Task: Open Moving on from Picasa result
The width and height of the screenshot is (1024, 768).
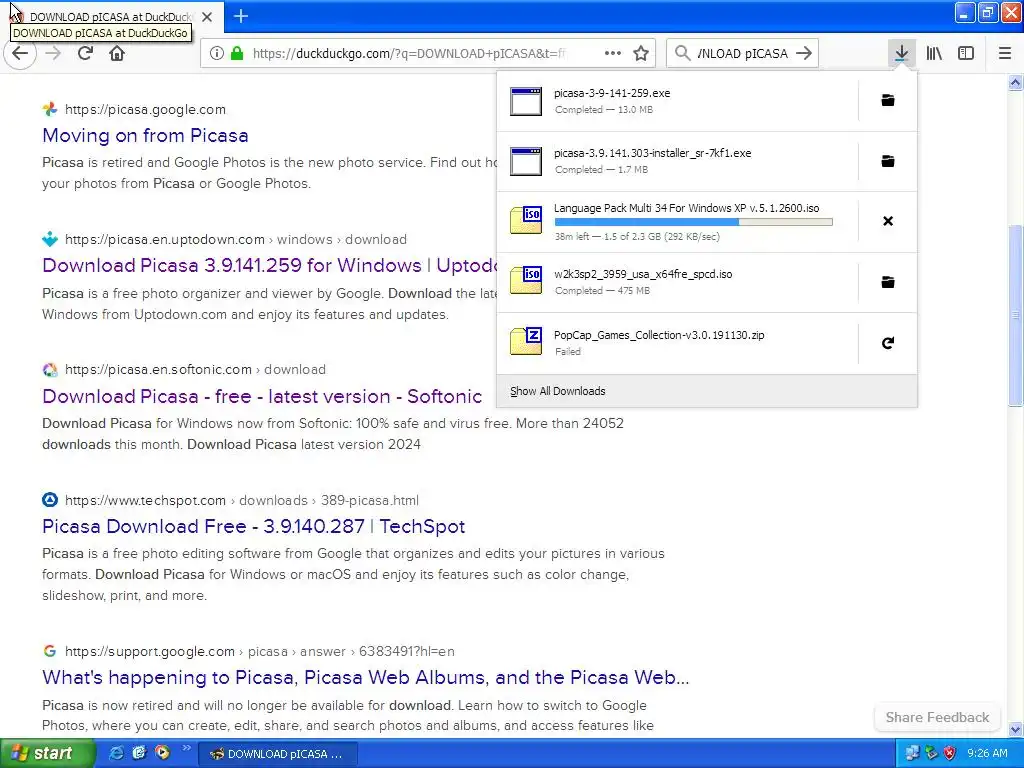Action: (145, 135)
